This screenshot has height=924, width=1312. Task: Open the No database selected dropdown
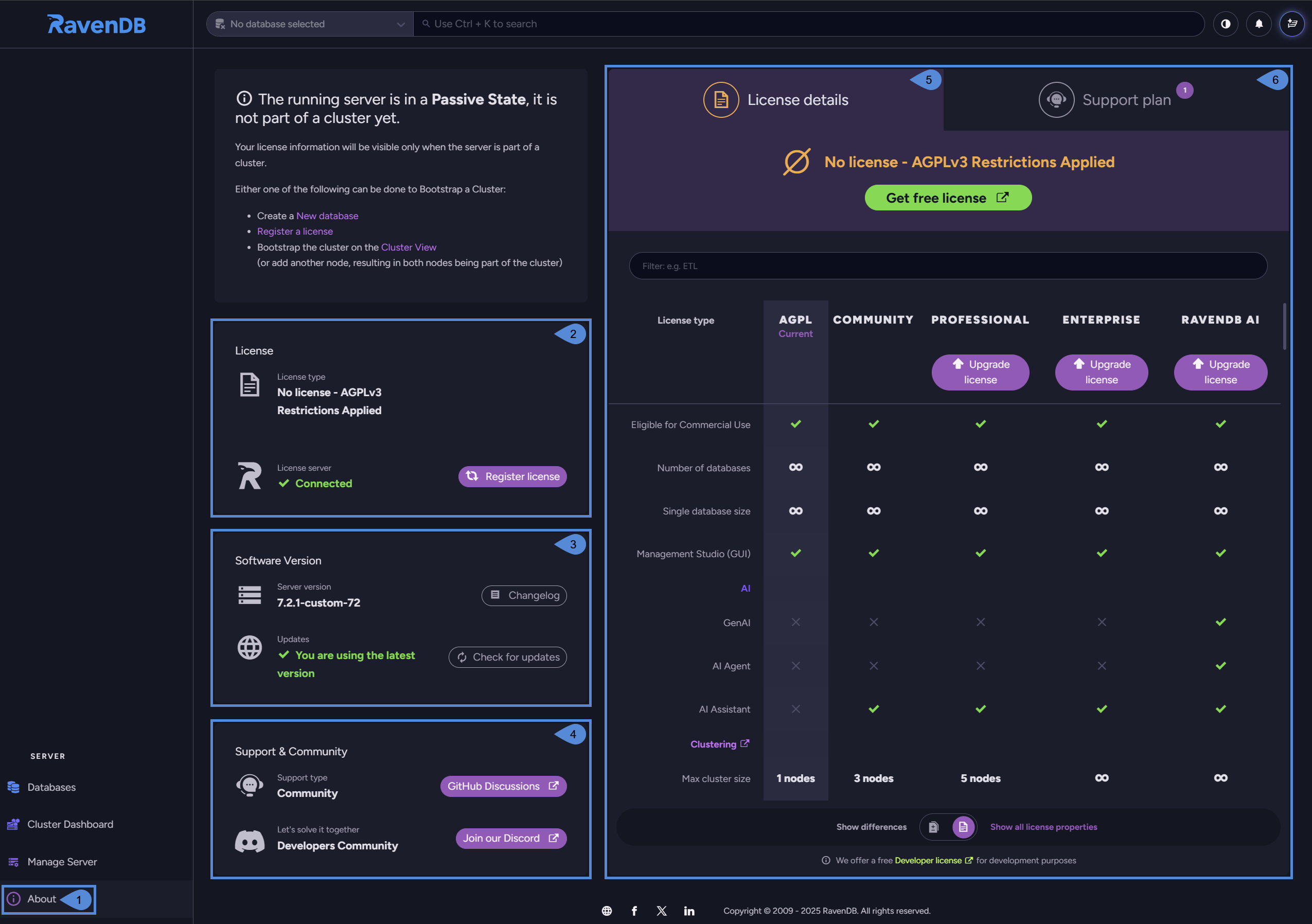click(x=310, y=24)
